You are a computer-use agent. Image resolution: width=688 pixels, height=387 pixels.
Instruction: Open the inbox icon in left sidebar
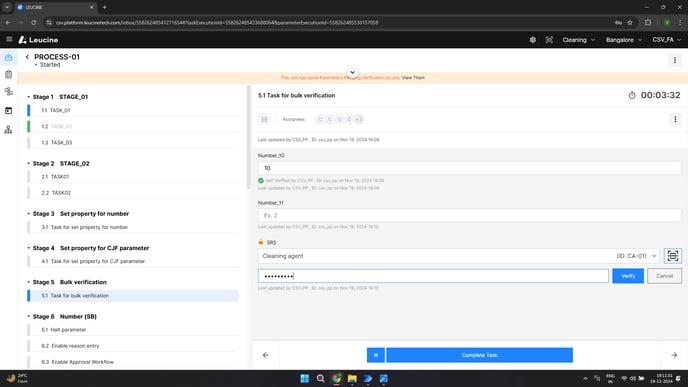8,57
